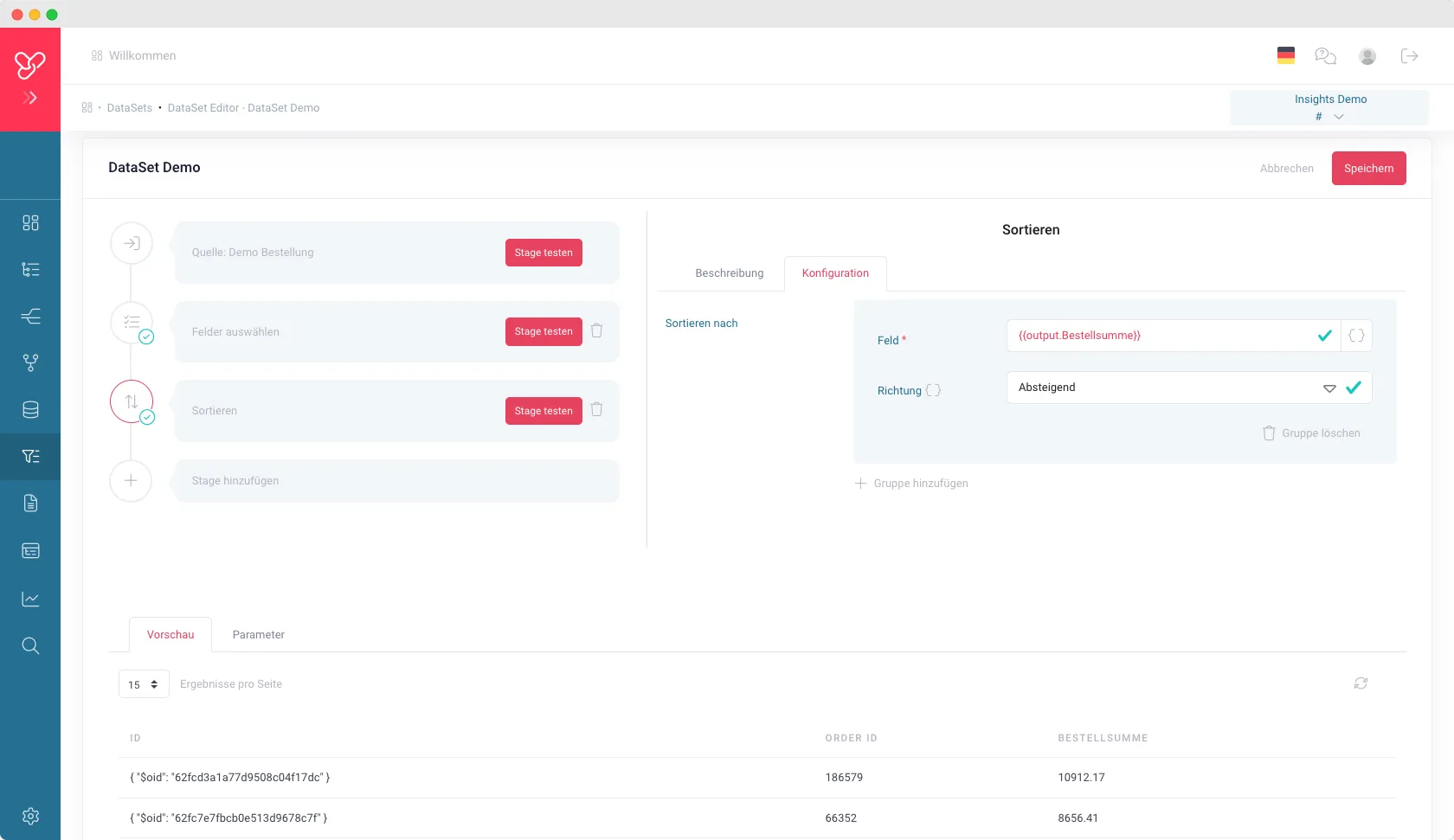Open the Richtung dropdown showing Absteigend
Screen dimensions: 1454x840
tap(1189, 388)
